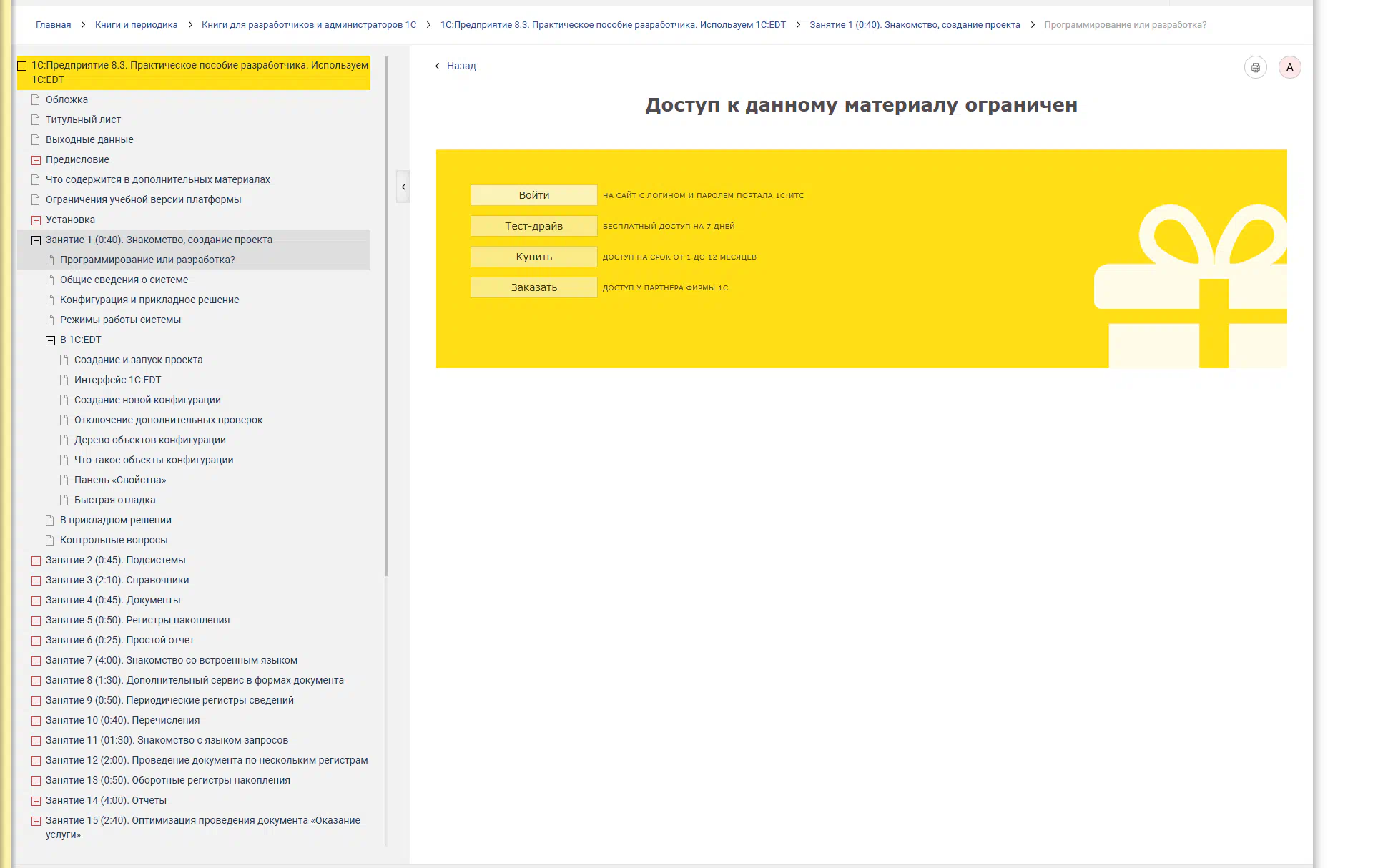The image size is (1393, 868).
Task: Click page icon beside Контрольные вопросы
Action: (x=50, y=540)
